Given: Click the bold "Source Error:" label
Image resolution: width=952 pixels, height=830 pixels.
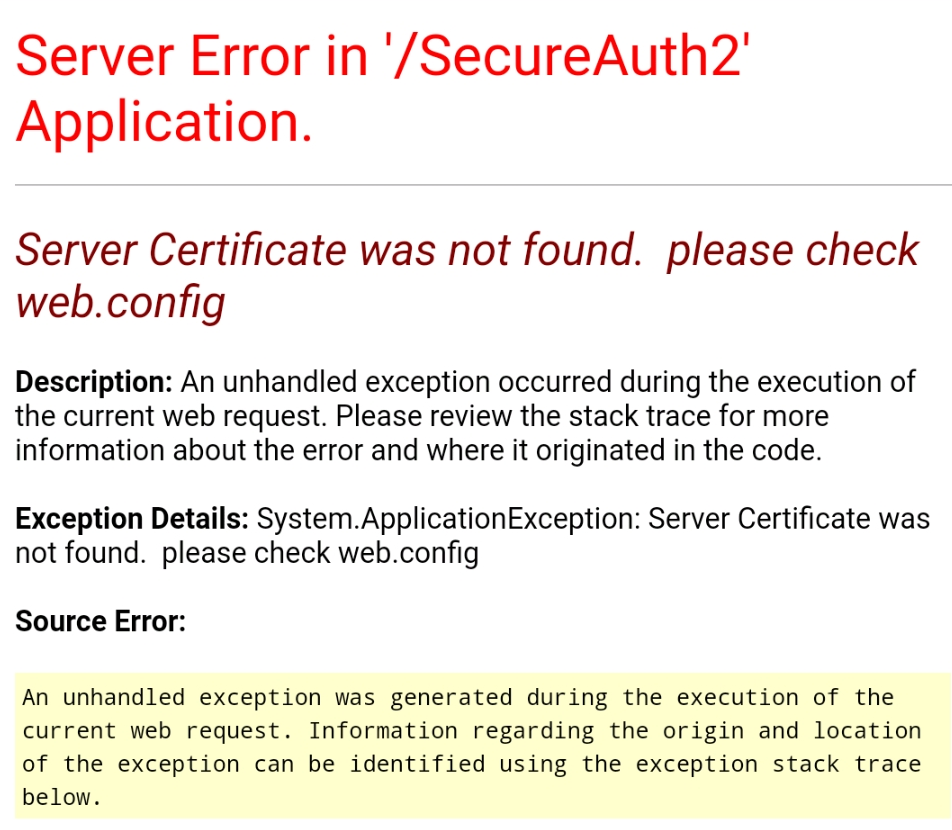Looking at the screenshot, I should [x=100, y=621].
